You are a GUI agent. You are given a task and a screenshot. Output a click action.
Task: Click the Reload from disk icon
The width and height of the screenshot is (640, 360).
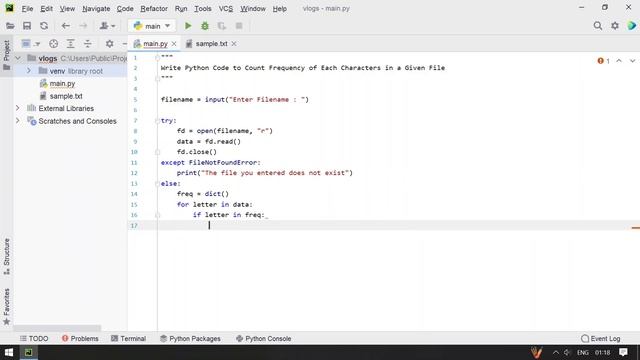point(44,26)
